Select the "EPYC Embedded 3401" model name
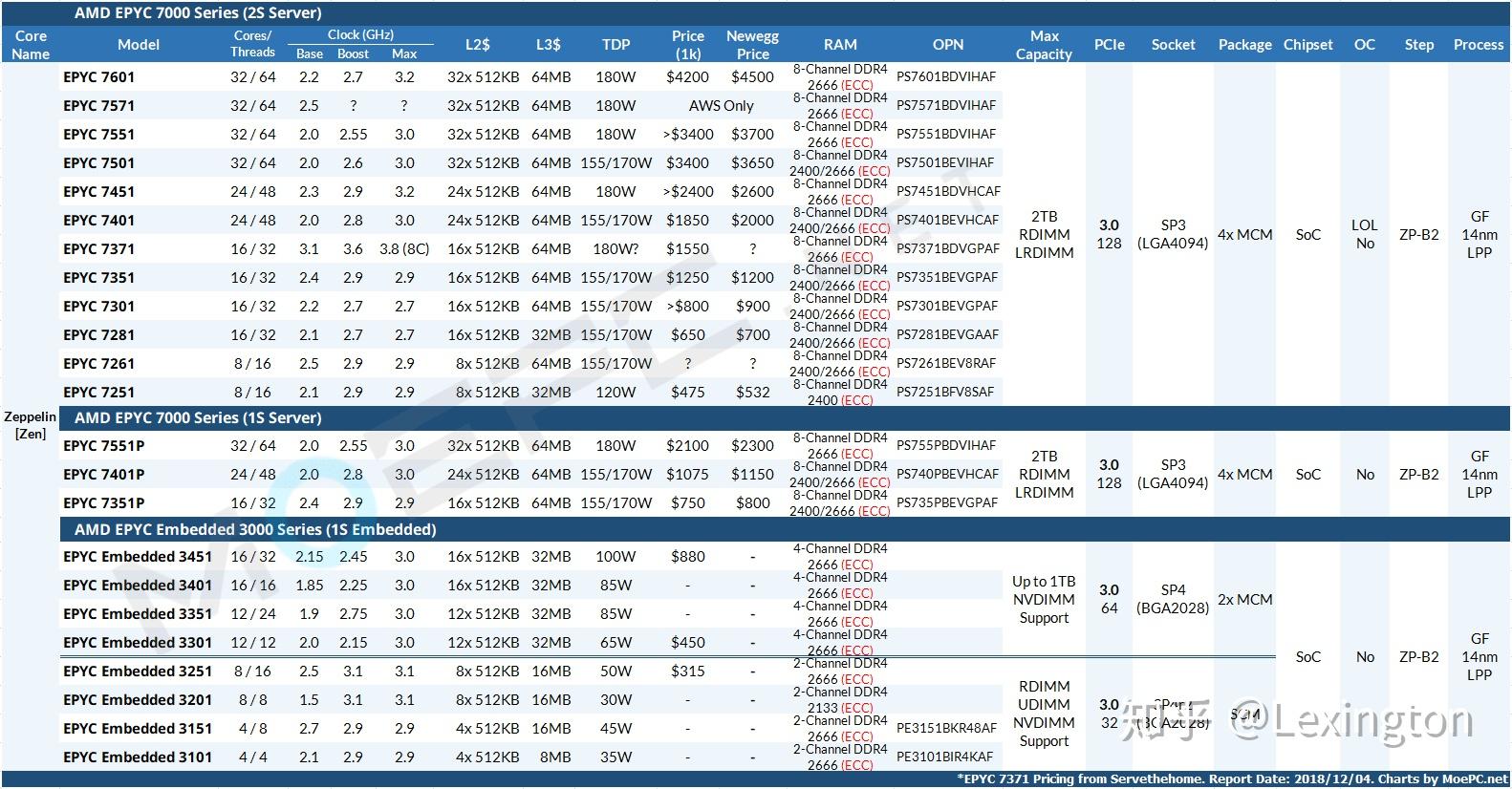 tap(138, 586)
